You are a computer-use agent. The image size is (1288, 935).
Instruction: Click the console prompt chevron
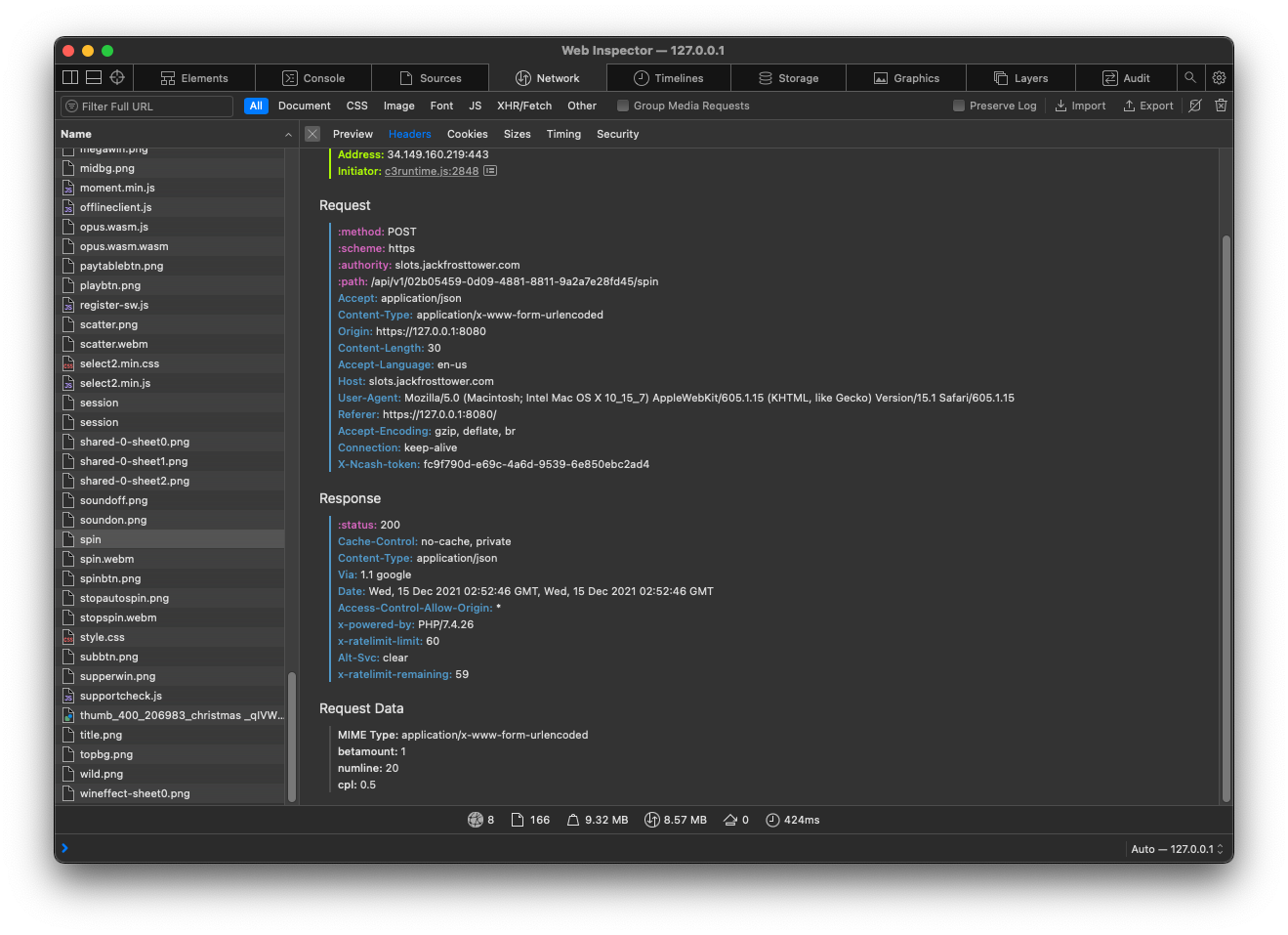pyautogui.click(x=64, y=848)
